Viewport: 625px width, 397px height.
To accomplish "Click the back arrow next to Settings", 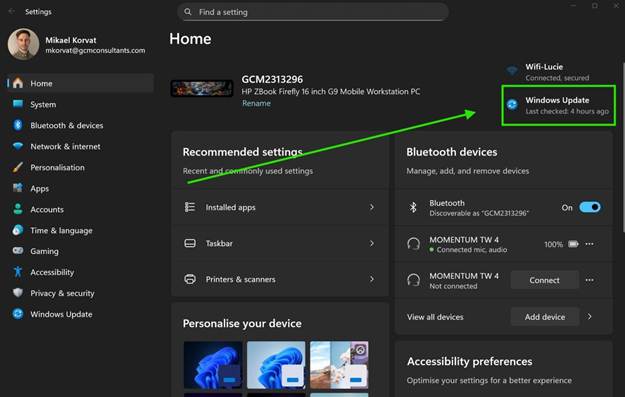I will (12, 12).
